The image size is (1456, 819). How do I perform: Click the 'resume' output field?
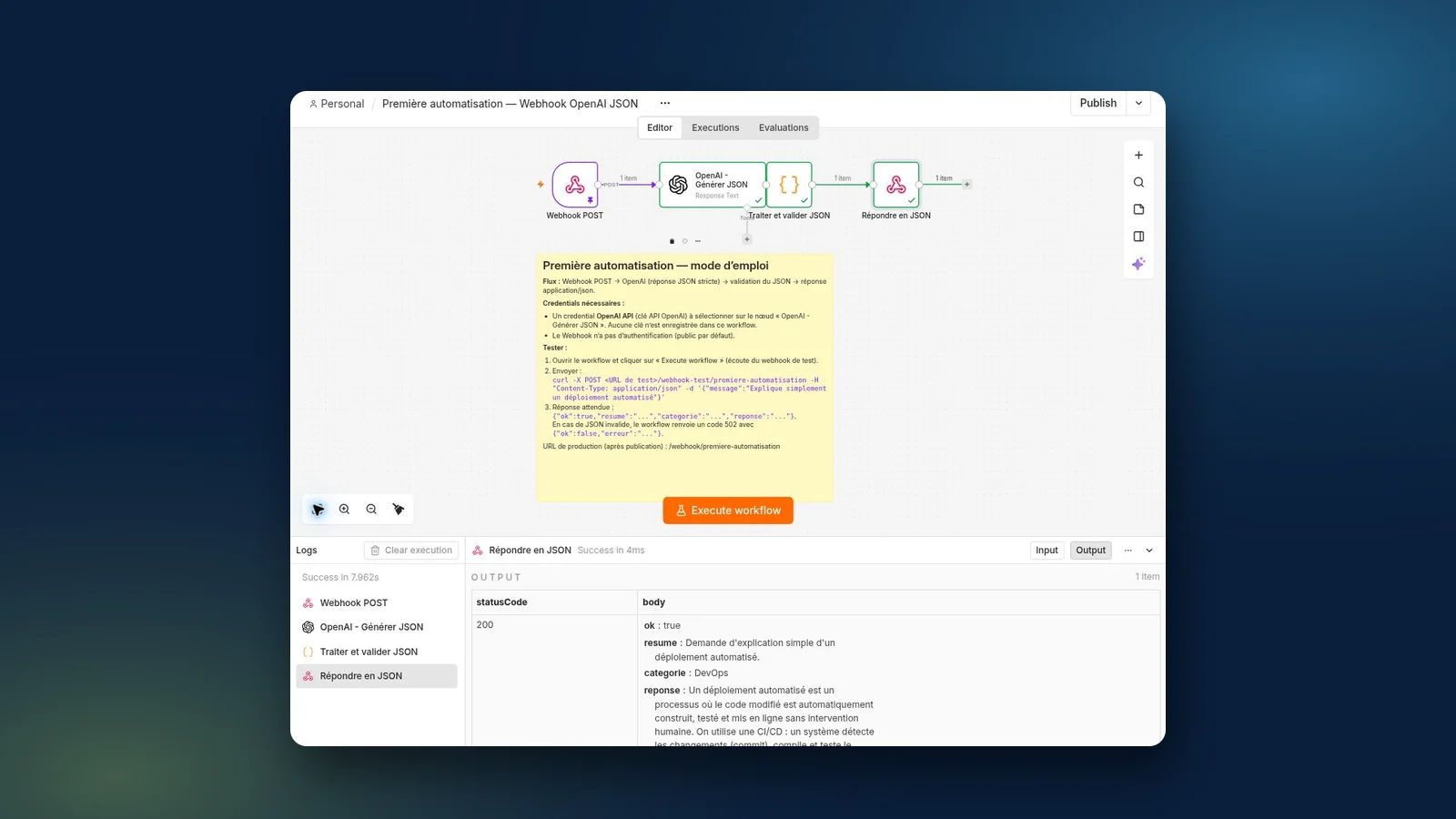[x=739, y=650]
